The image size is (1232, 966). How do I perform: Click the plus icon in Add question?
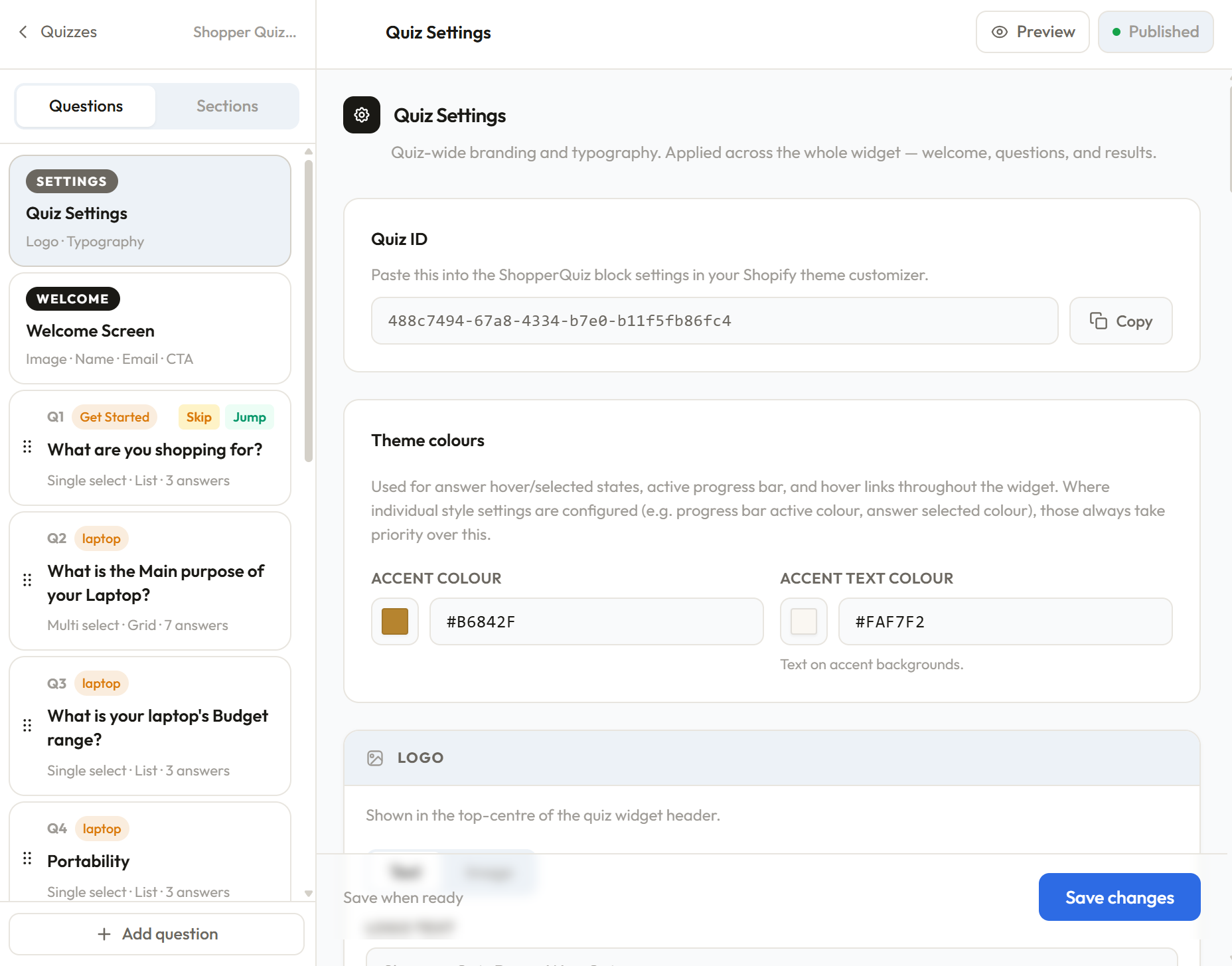[x=104, y=934]
